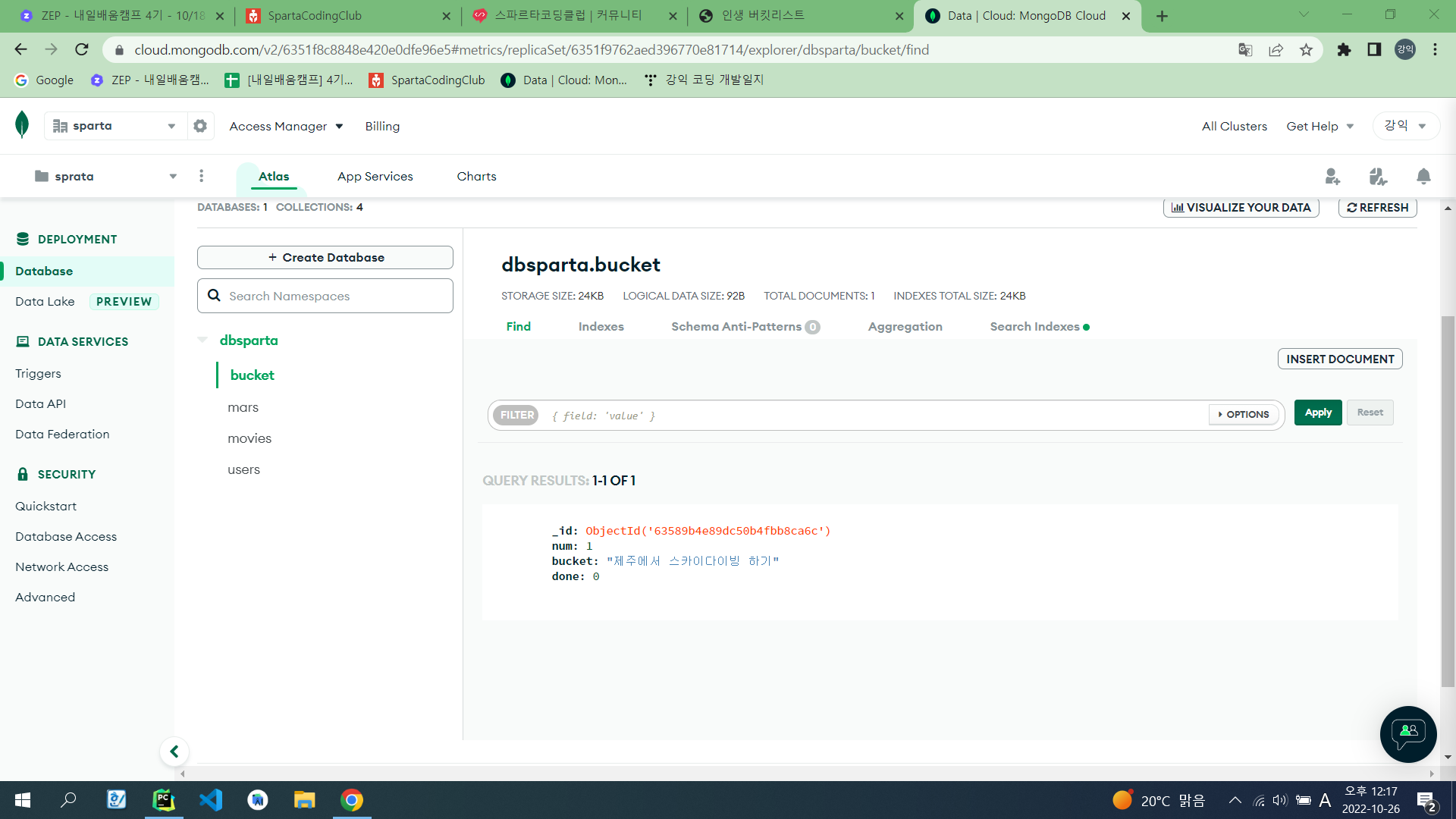The height and width of the screenshot is (819, 1456).
Task: Open Data Lake in sidebar
Action: (x=45, y=302)
